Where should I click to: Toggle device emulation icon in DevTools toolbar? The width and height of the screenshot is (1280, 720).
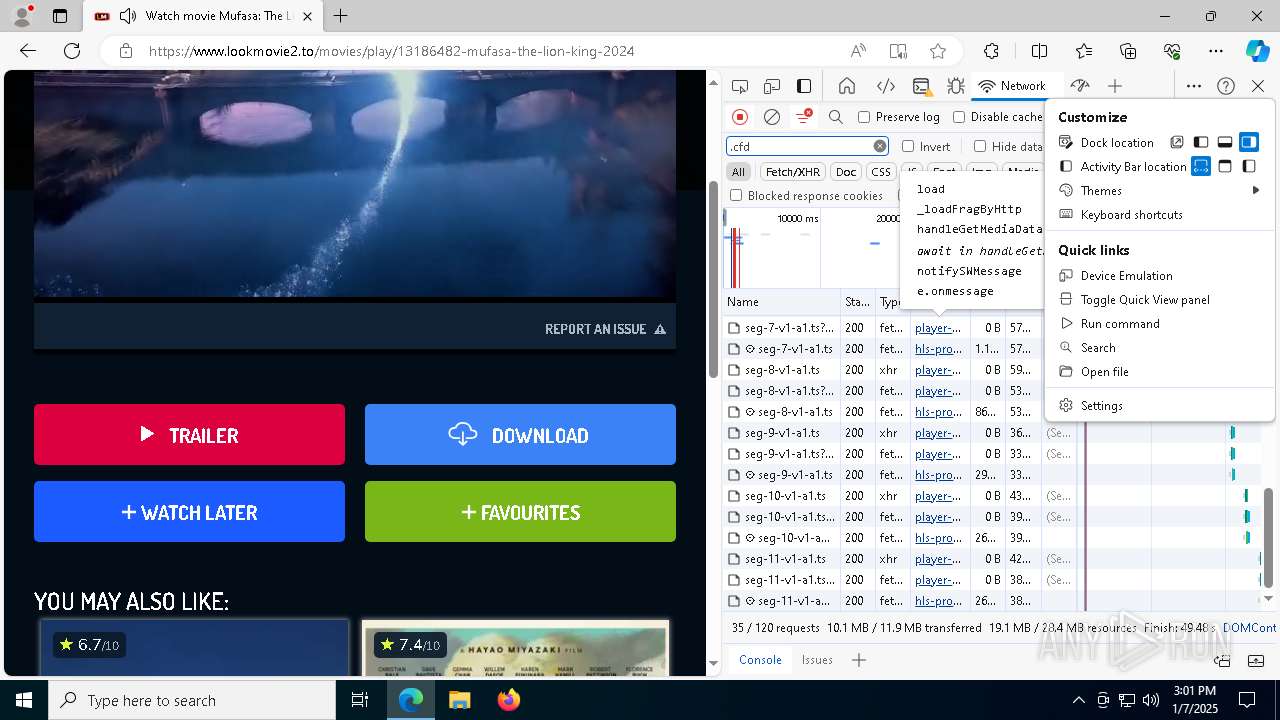tap(772, 86)
